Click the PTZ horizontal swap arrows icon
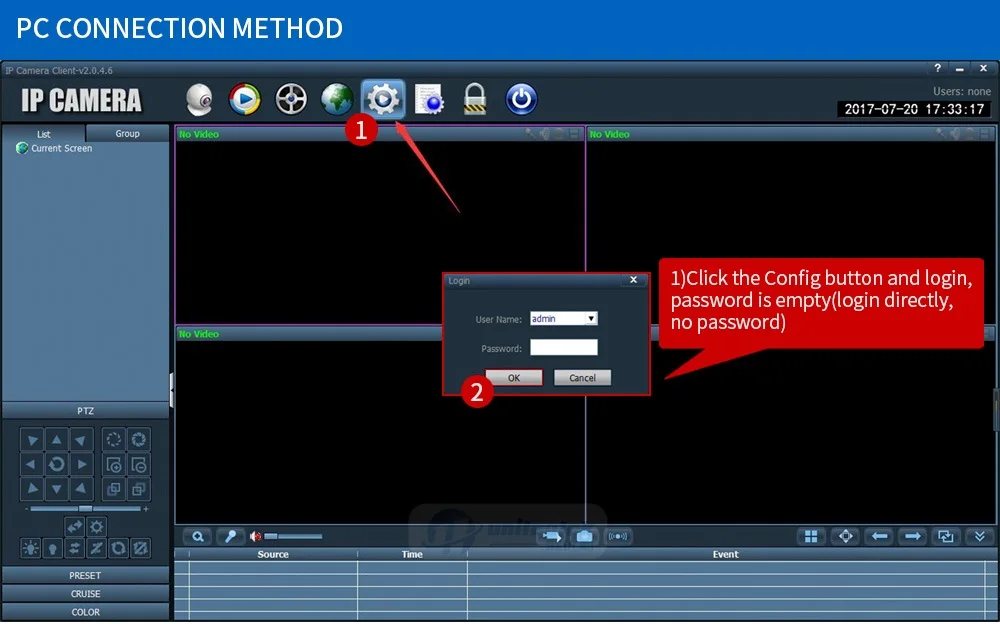Image resolution: width=1000 pixels, height=624 pixels. (x=75, y=527)
